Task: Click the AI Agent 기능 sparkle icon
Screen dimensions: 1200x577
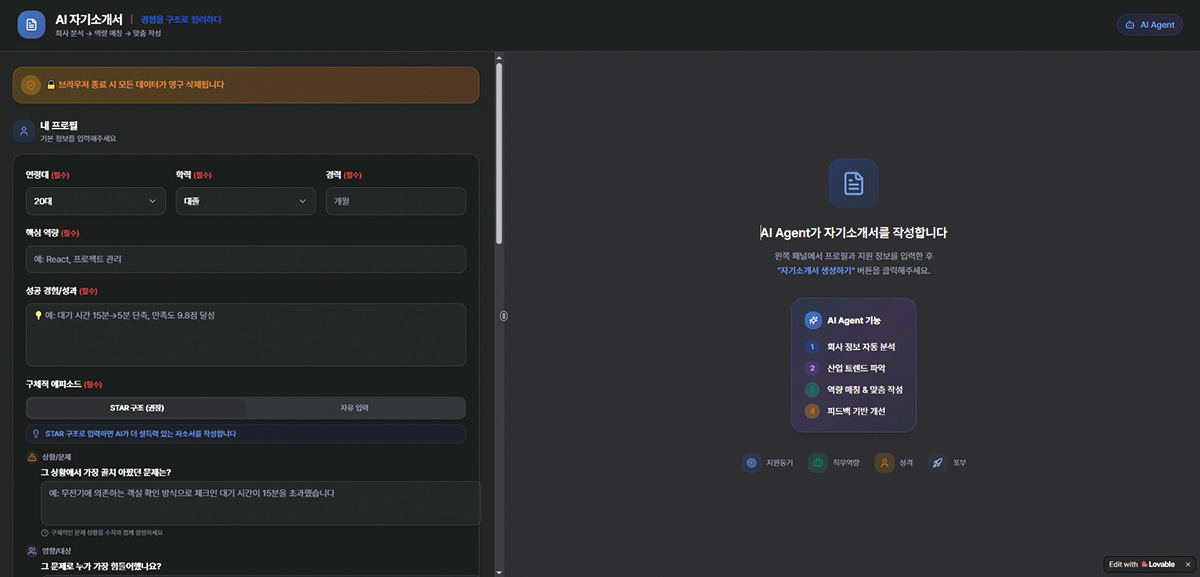Action: [x=813, y=320]
